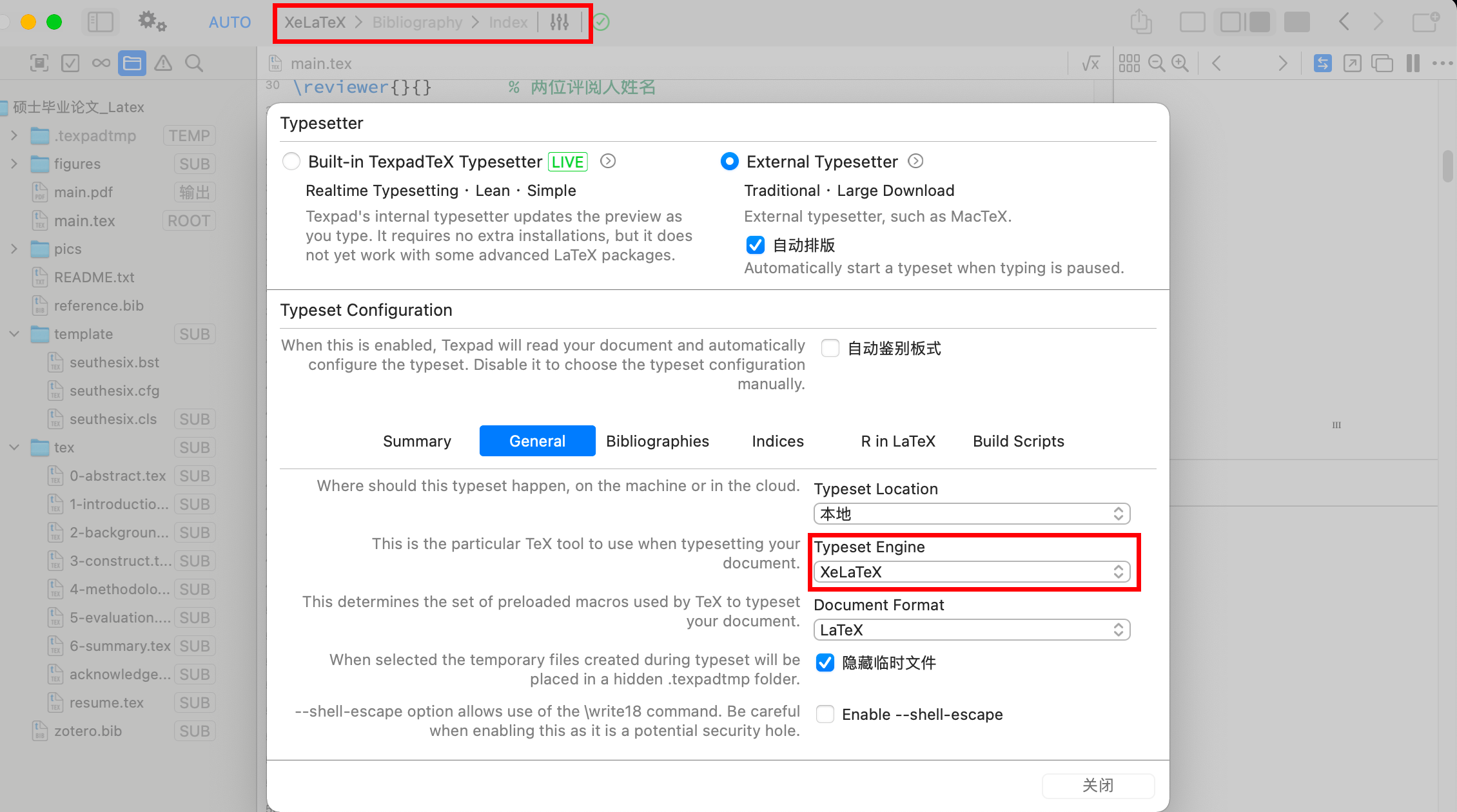This screenshot has height=812, width=1457.
Task: Open the thumbnail grid view icon
Action: [x=1129, y=63]
